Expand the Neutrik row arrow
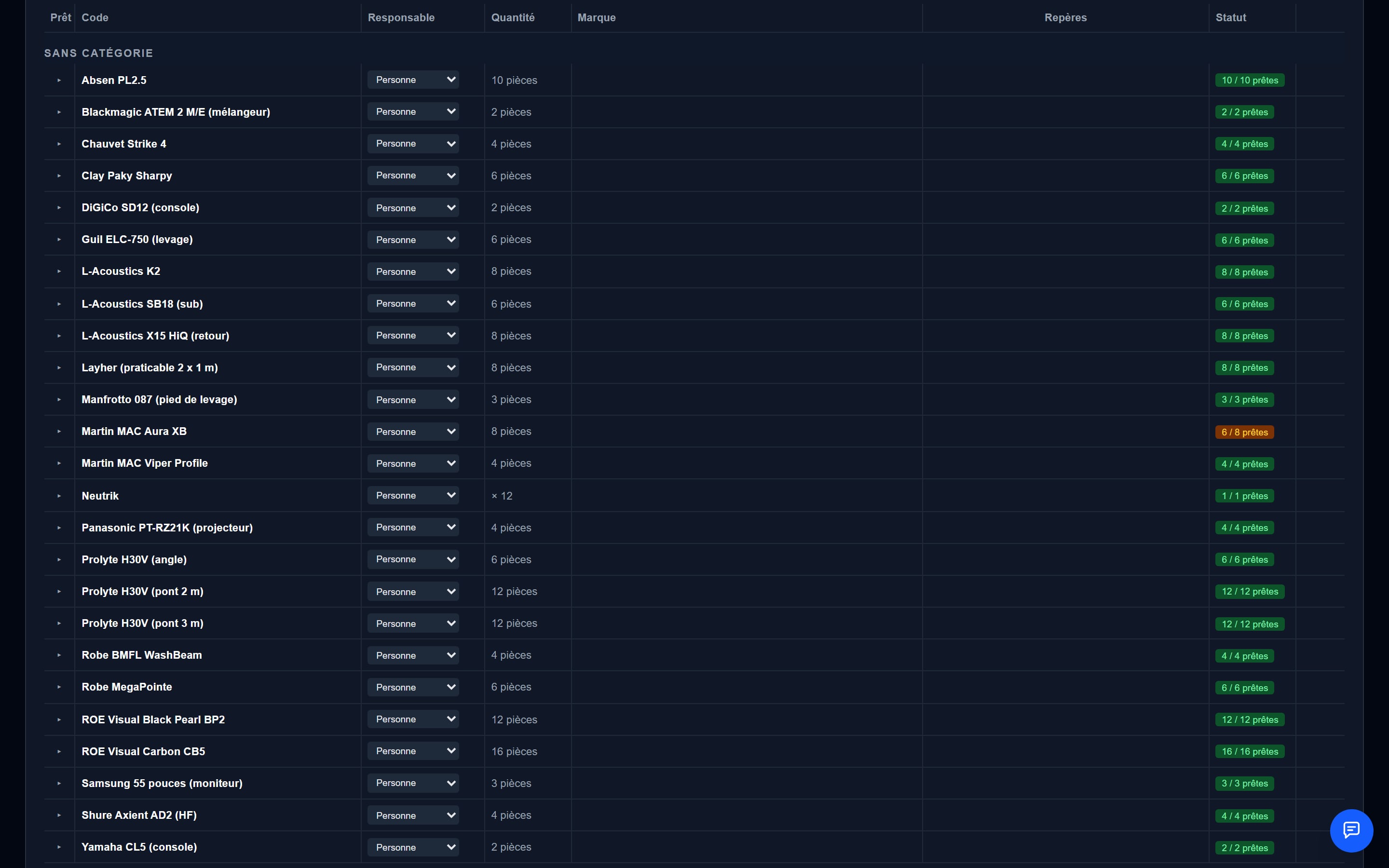This screenshot has height=868, width=1389. click(59, 496)
